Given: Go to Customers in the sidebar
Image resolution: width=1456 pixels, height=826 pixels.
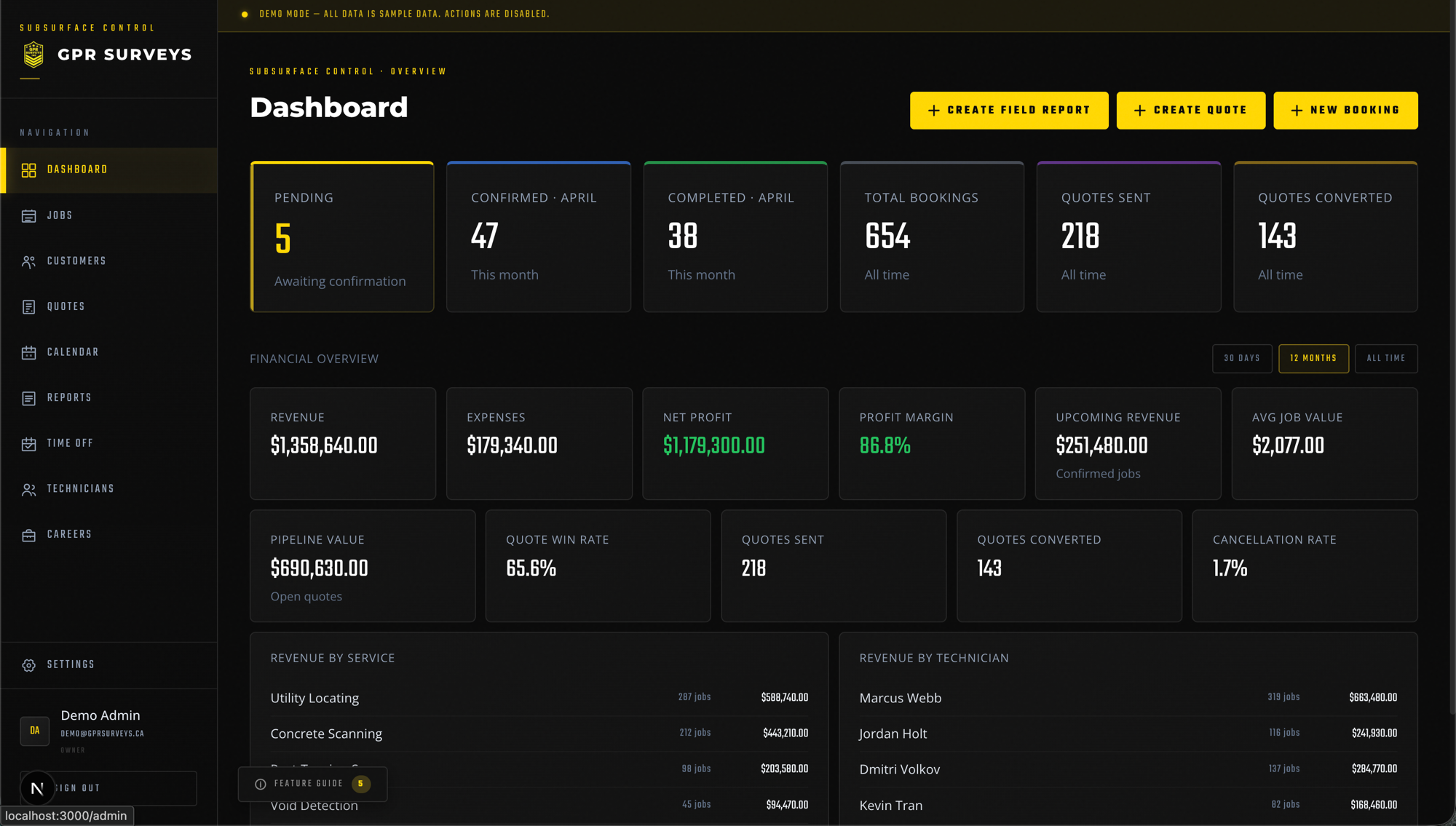Looking at the screenshot, I should [x=109, y=261].
